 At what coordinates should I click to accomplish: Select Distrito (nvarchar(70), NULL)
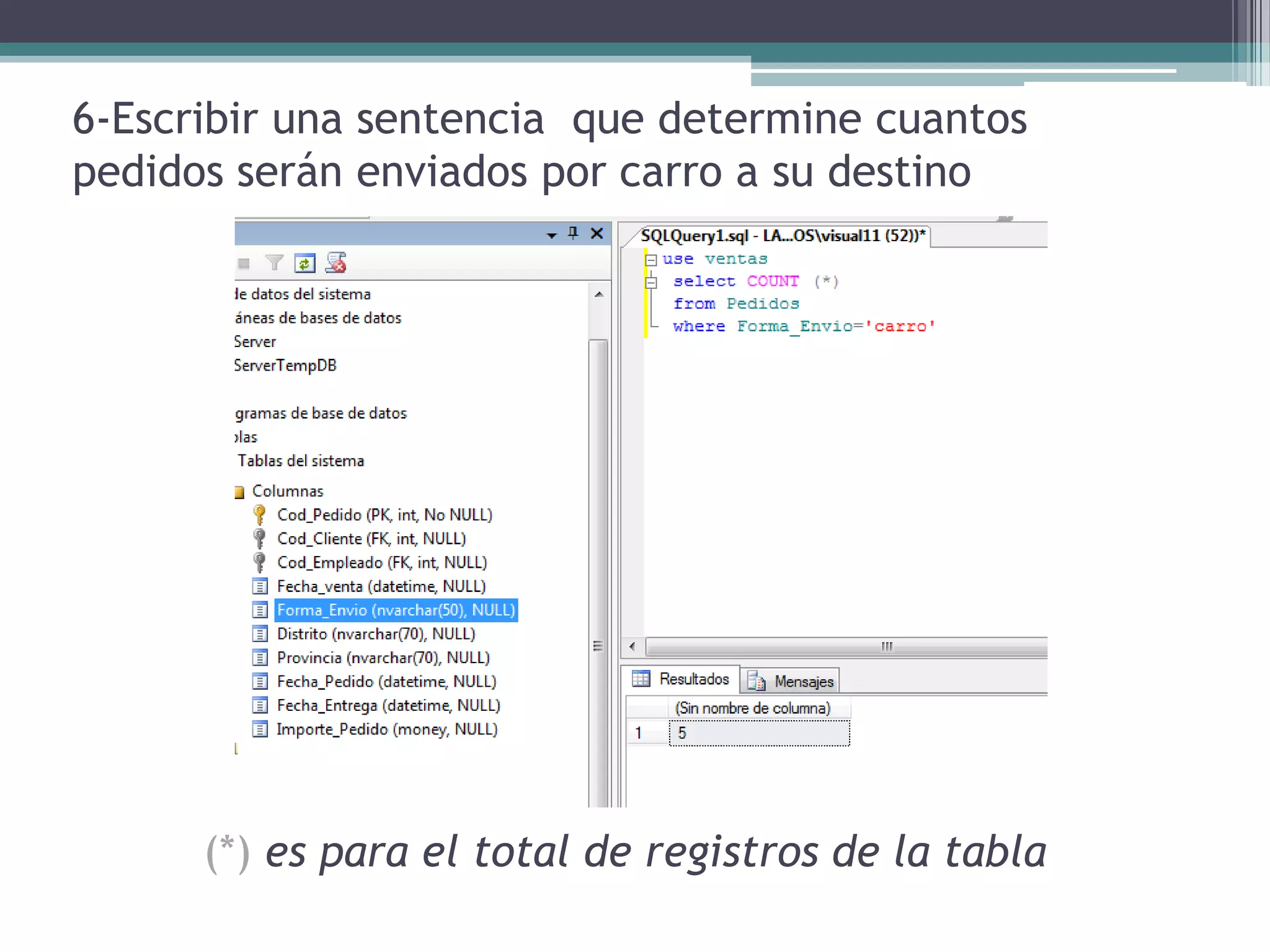pos(376,634)
